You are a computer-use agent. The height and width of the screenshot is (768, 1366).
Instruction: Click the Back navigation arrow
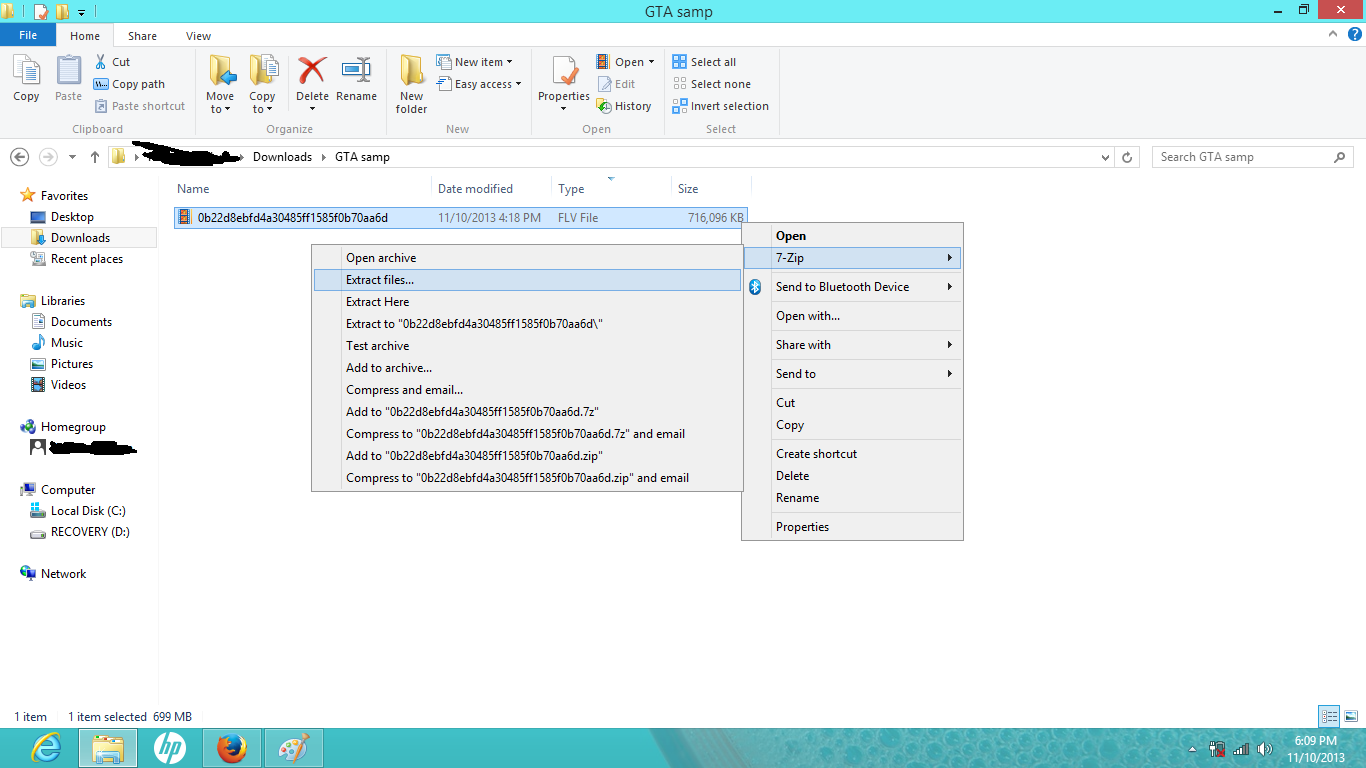(x=19, y=157)
